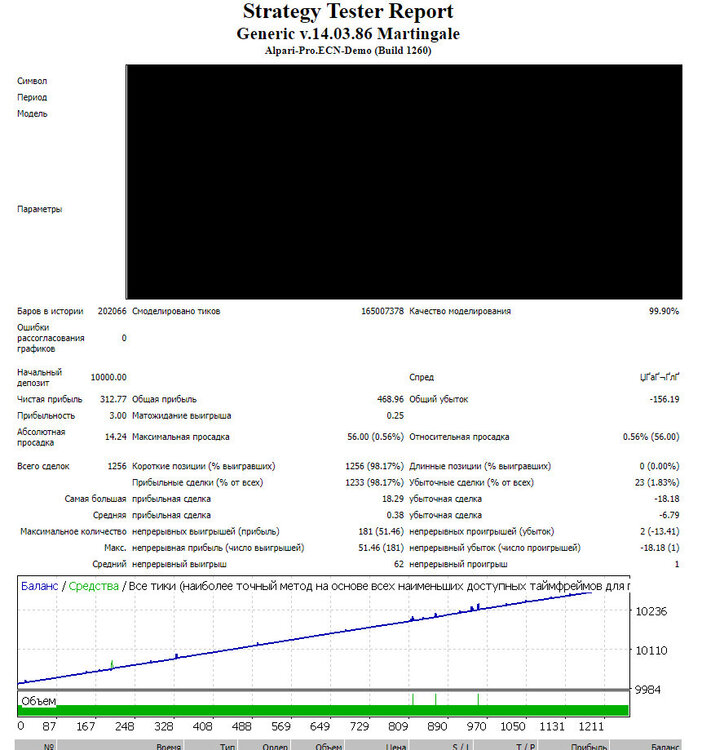Select long positions value '0 (0.00%)'
This screenshot has width=702, height=750.
(659, 466)
